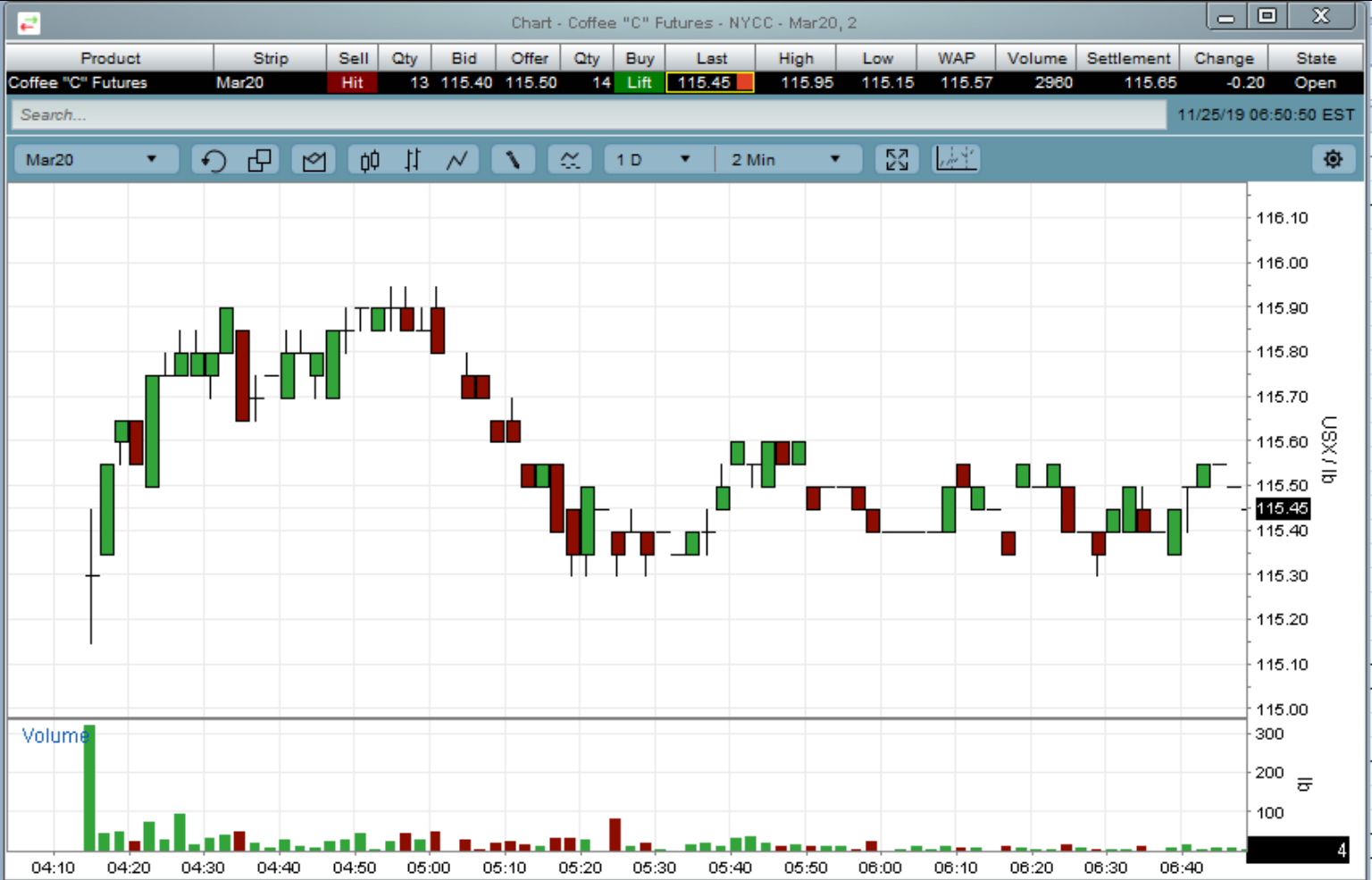Viewport: 1372px width, 880px height.
Task: Click the State column header
Action: [x=1316, y=58]
